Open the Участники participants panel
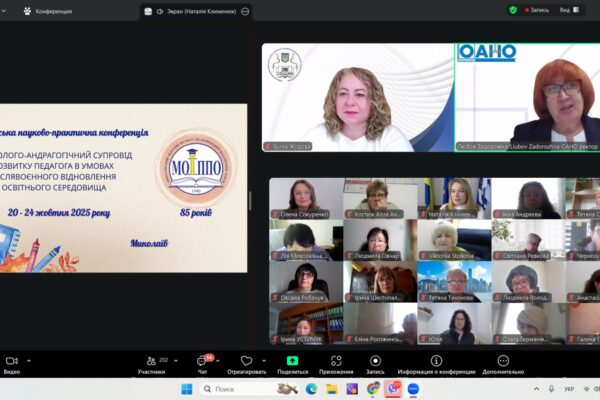This screenshot has height=400, width=600. [x=151, y=361]
